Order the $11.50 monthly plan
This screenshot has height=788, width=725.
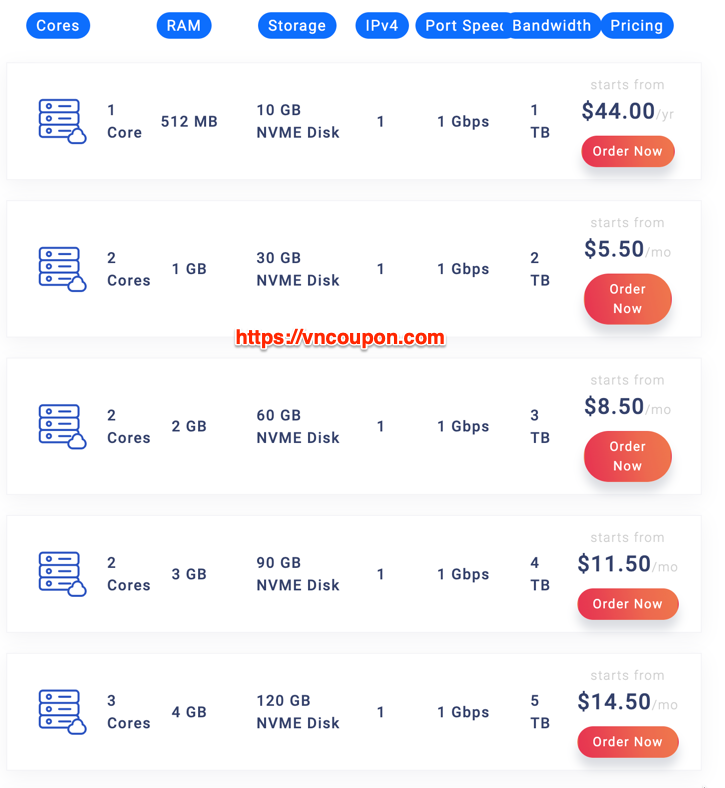click(x=628, y=604)
